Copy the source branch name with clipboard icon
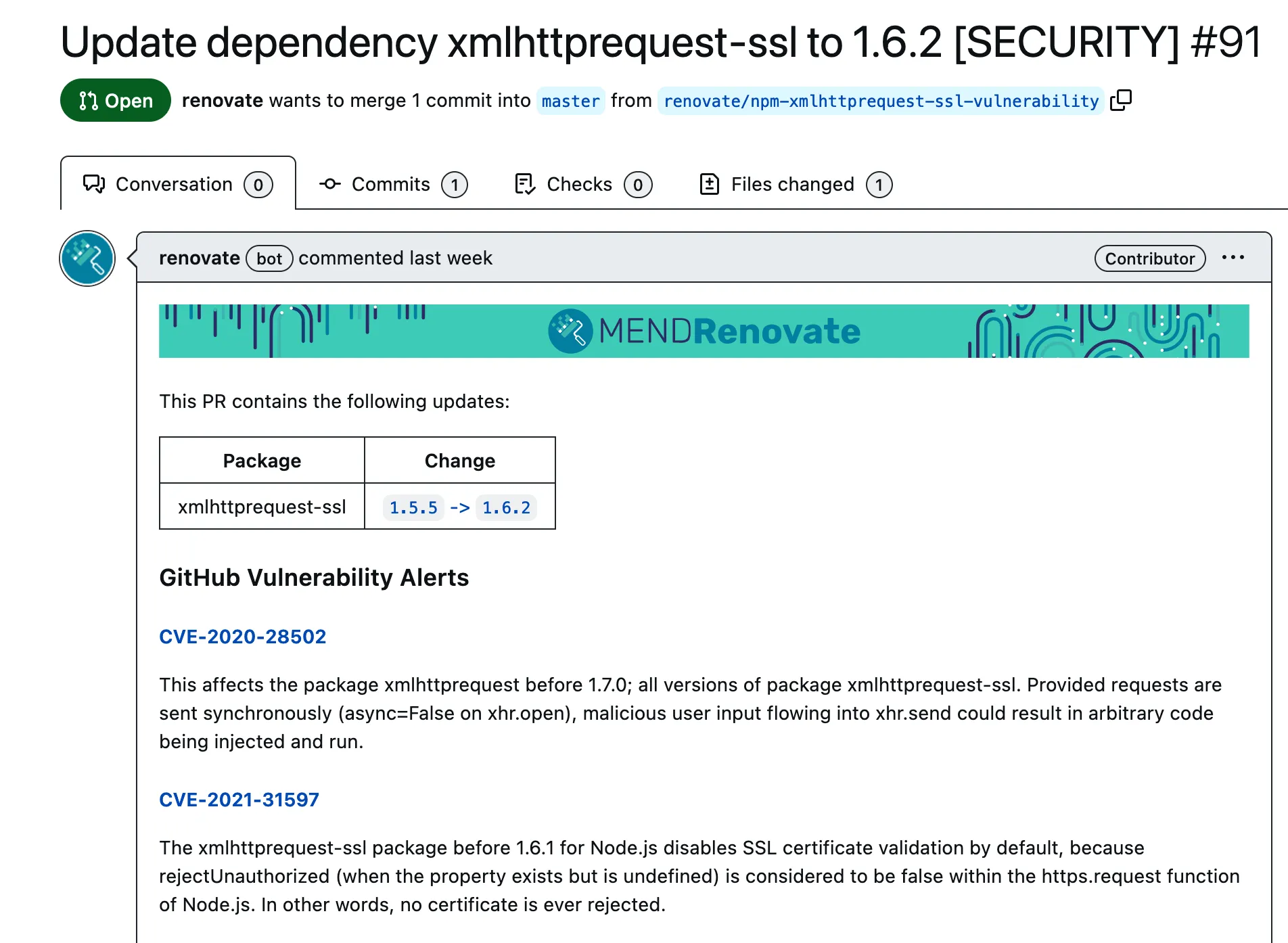1288x943 pixels. click(1122, 99)
